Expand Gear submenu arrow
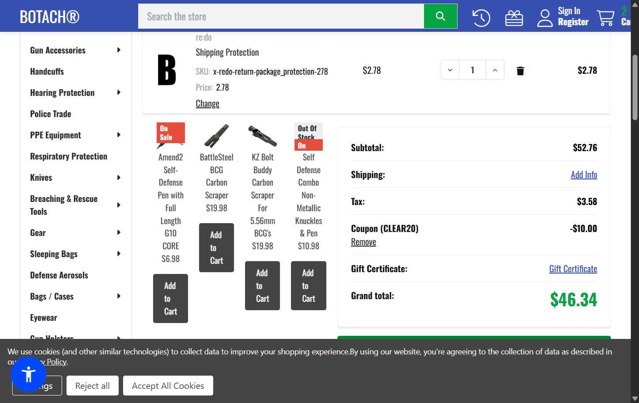 pos(119,232)
